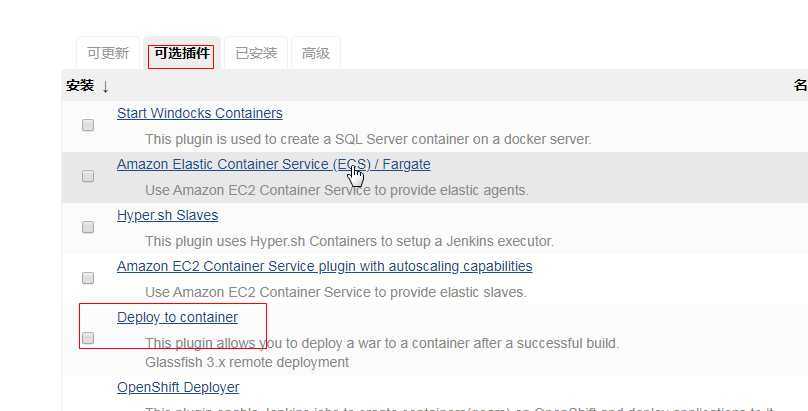
Task: Open the Deploy to container link
Action: point(177,317)
